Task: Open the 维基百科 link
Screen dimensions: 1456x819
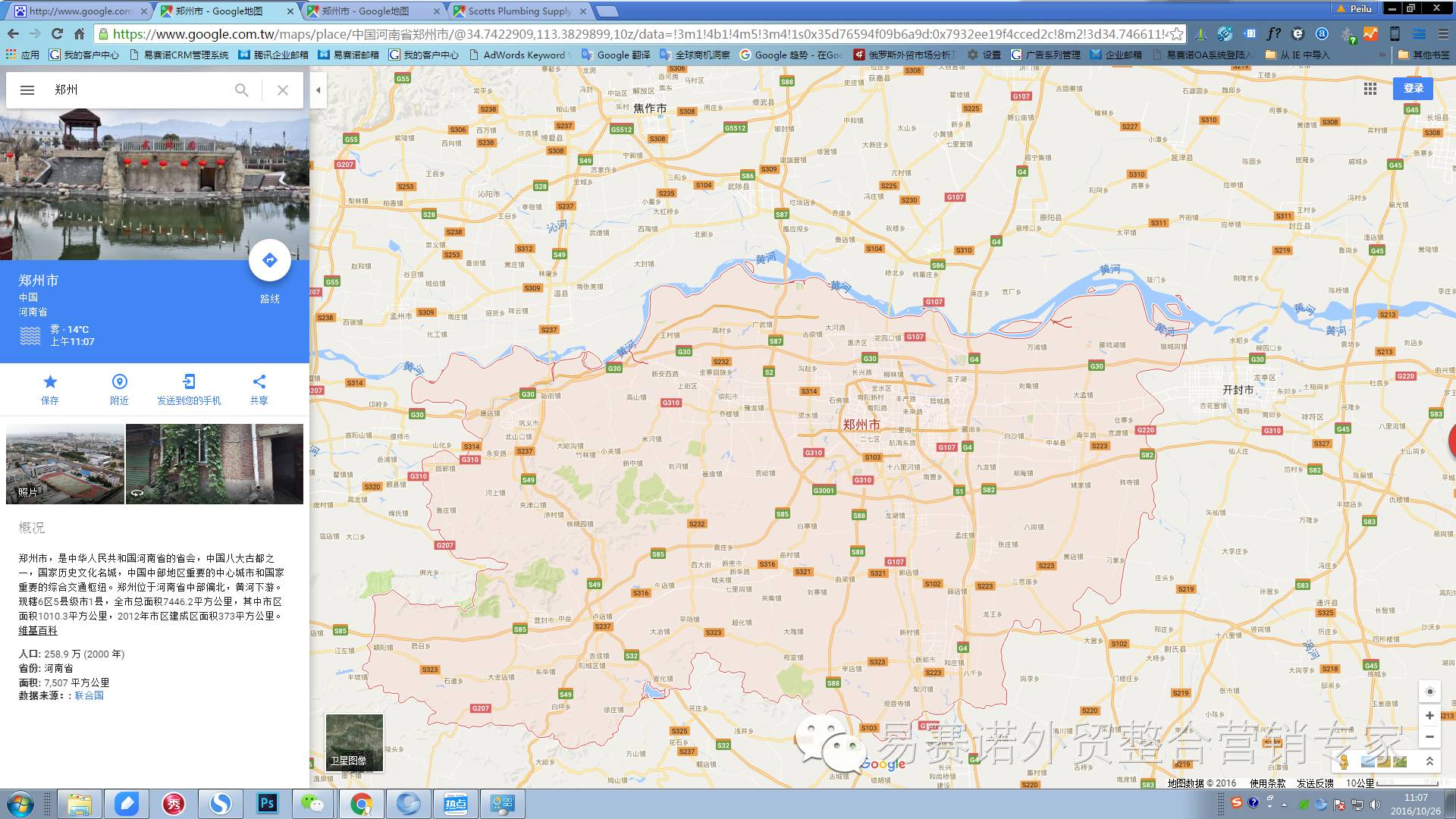Action: (x=38, y=630)
